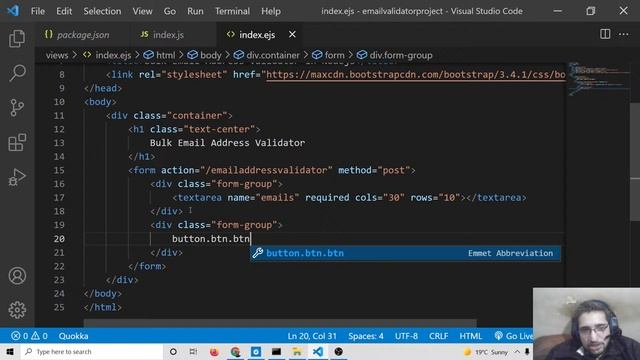Click the form breadcrumb
This screenshot has height=360, width=640.
tap(329, 55)
